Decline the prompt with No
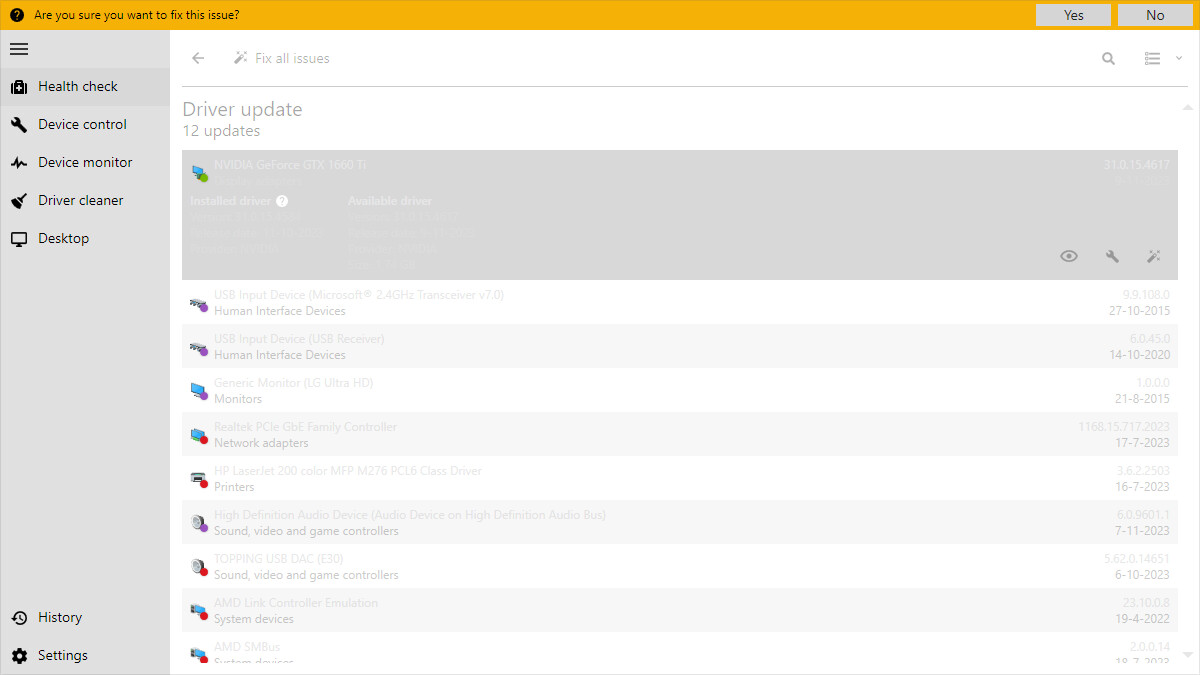This screenshot has height=675, width=1200. [1155, 15]
